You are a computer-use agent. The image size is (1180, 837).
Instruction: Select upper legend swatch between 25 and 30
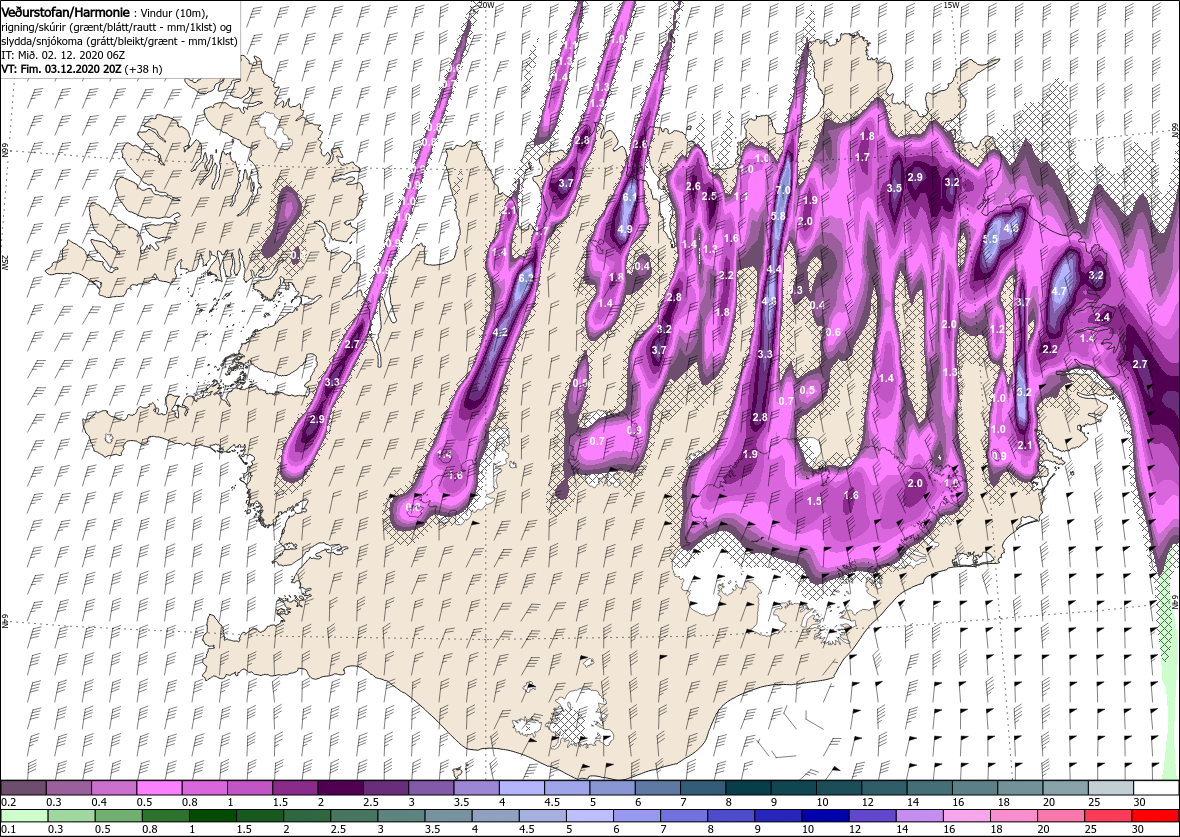(1110, 788)
